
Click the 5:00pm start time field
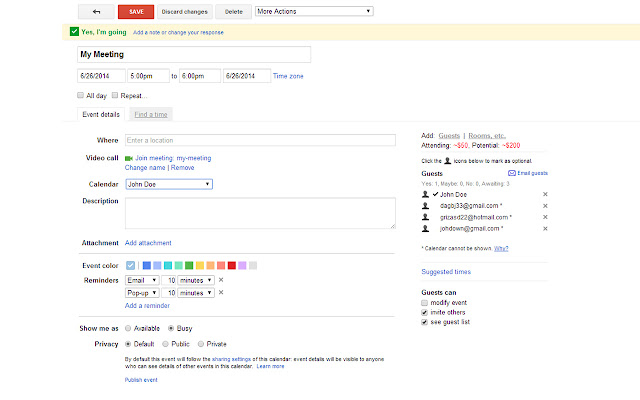point(149,76)
